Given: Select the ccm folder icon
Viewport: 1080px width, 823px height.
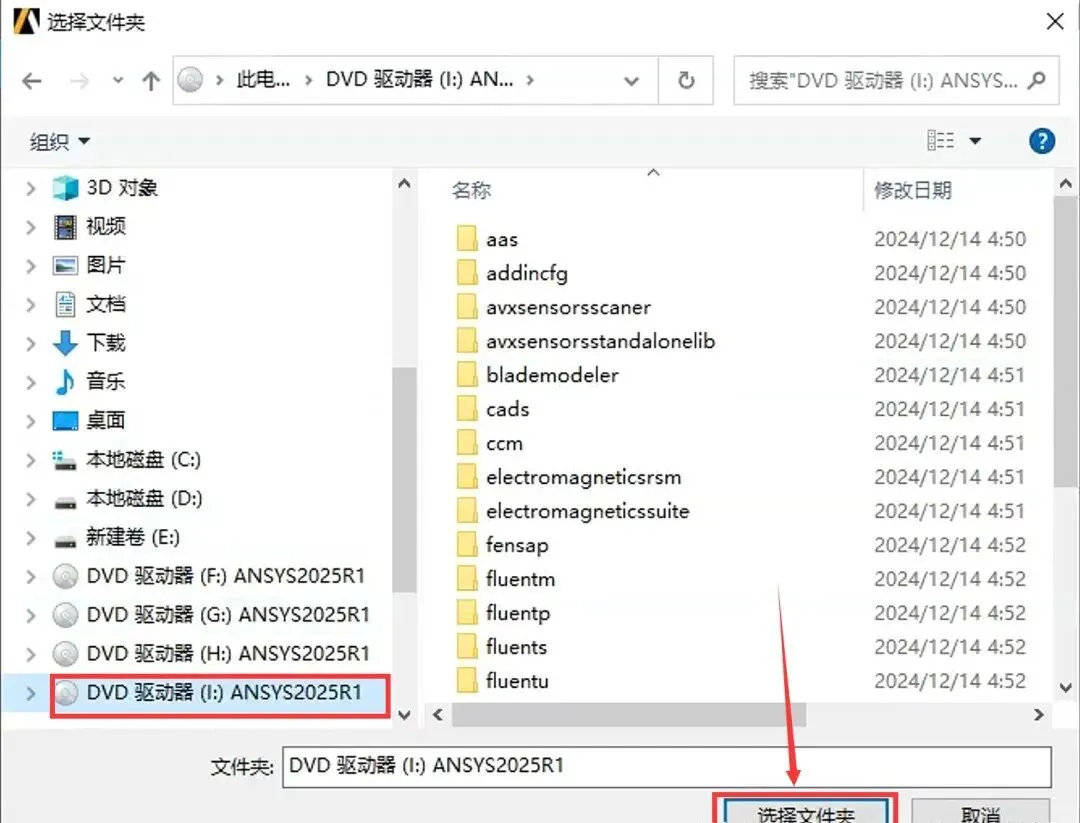Looking at the screenshot, I should point(467,443).
